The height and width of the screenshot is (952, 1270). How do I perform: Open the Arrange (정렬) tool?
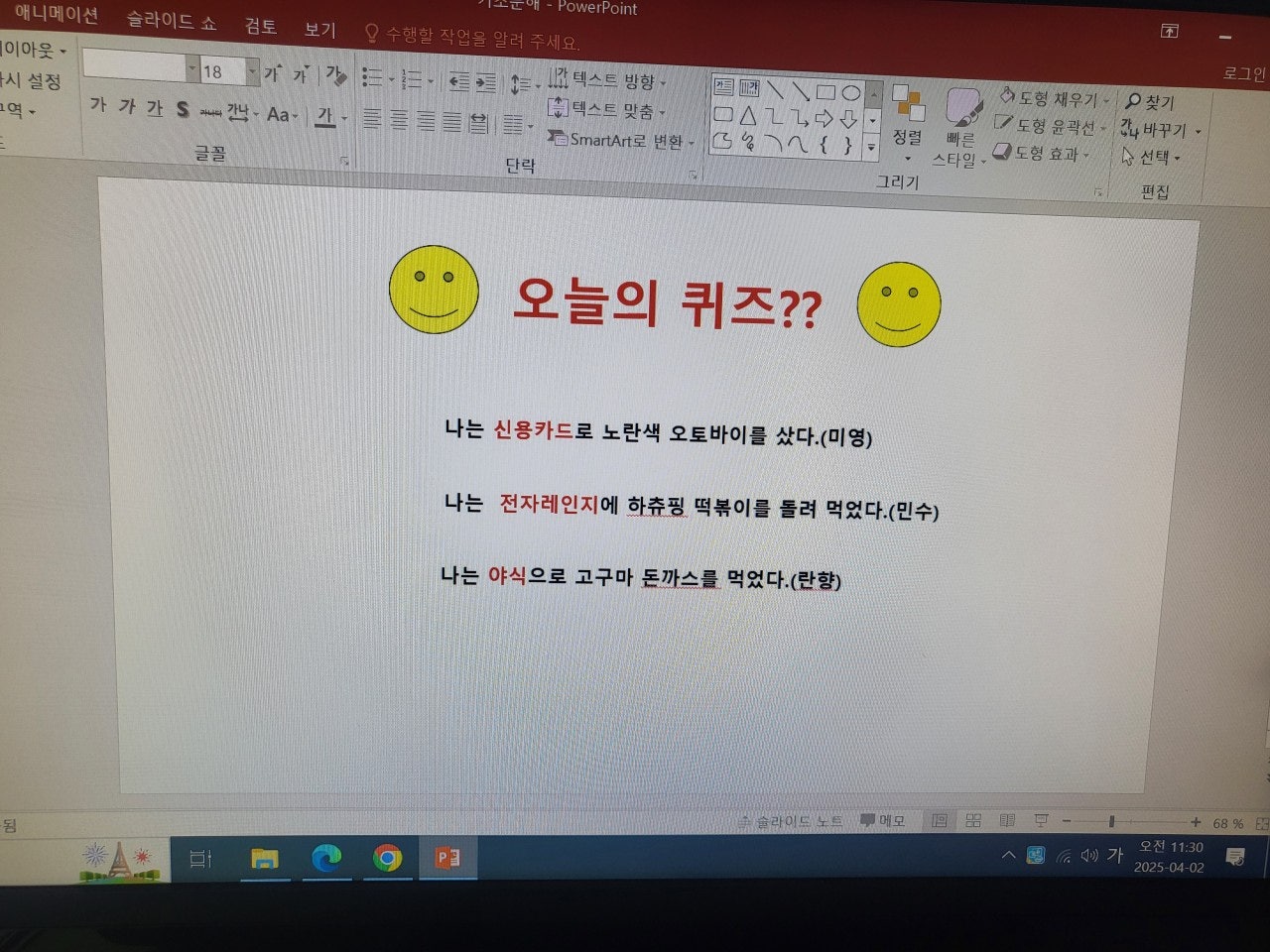(x=909, y=119)
